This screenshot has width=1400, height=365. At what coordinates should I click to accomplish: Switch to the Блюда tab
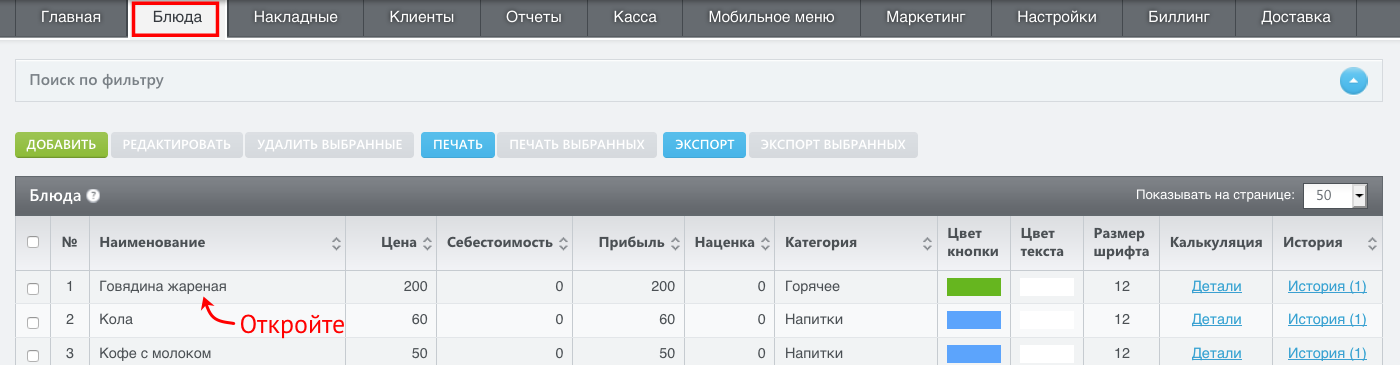(176, 19)
